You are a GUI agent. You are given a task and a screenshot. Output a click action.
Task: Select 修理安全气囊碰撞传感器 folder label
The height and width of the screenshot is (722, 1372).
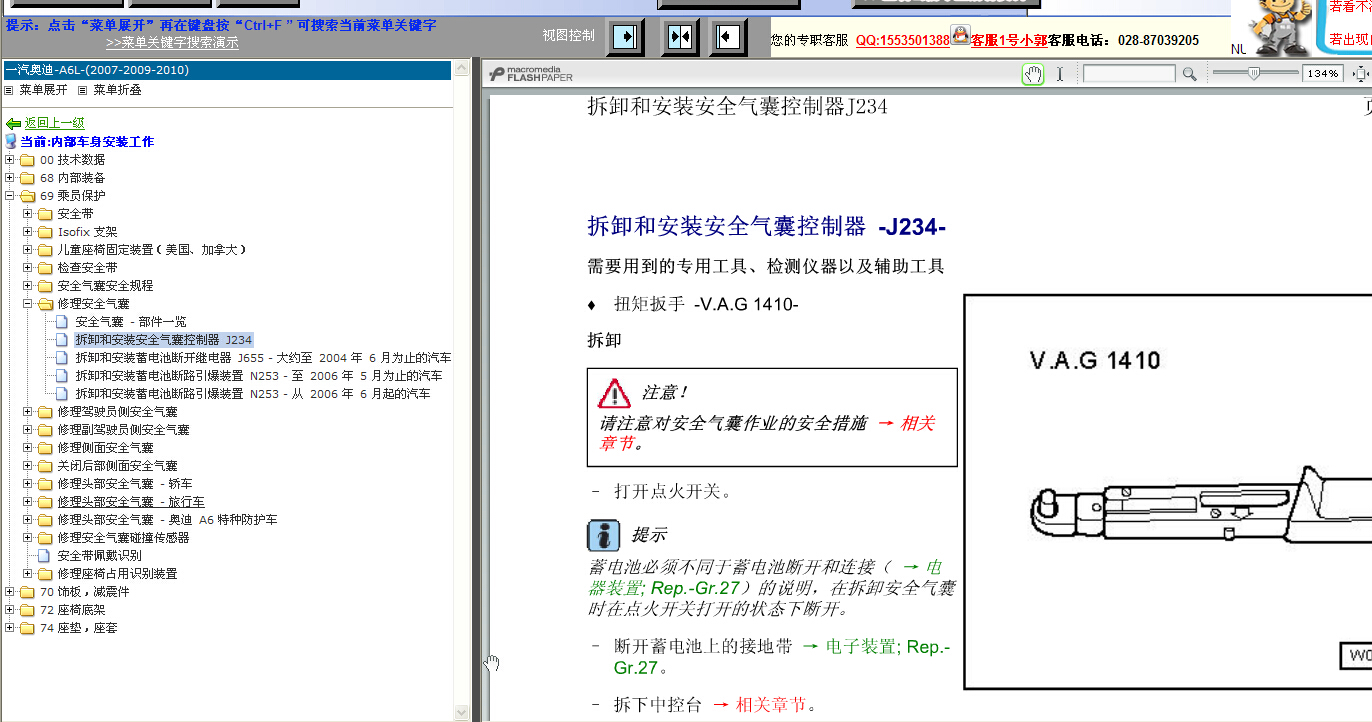click(123, 538)
